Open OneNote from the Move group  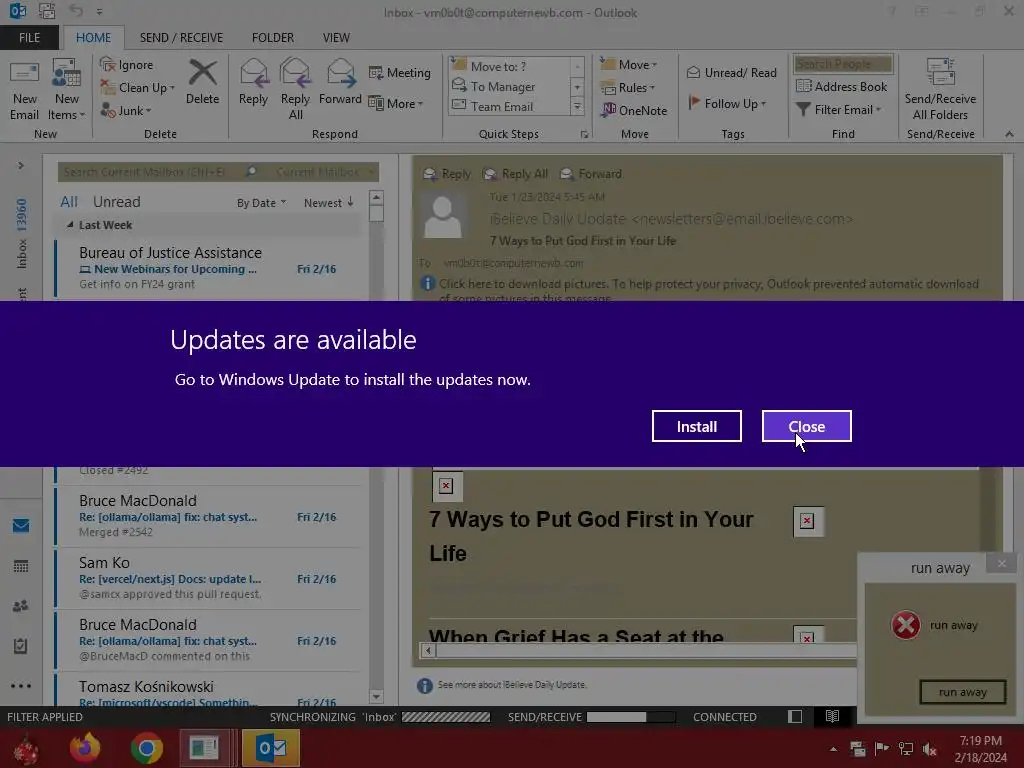[x=634, y=110]
